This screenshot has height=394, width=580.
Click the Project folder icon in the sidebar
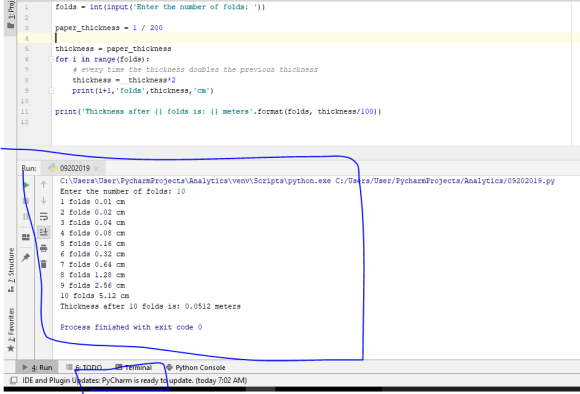(x=11, y=25)
